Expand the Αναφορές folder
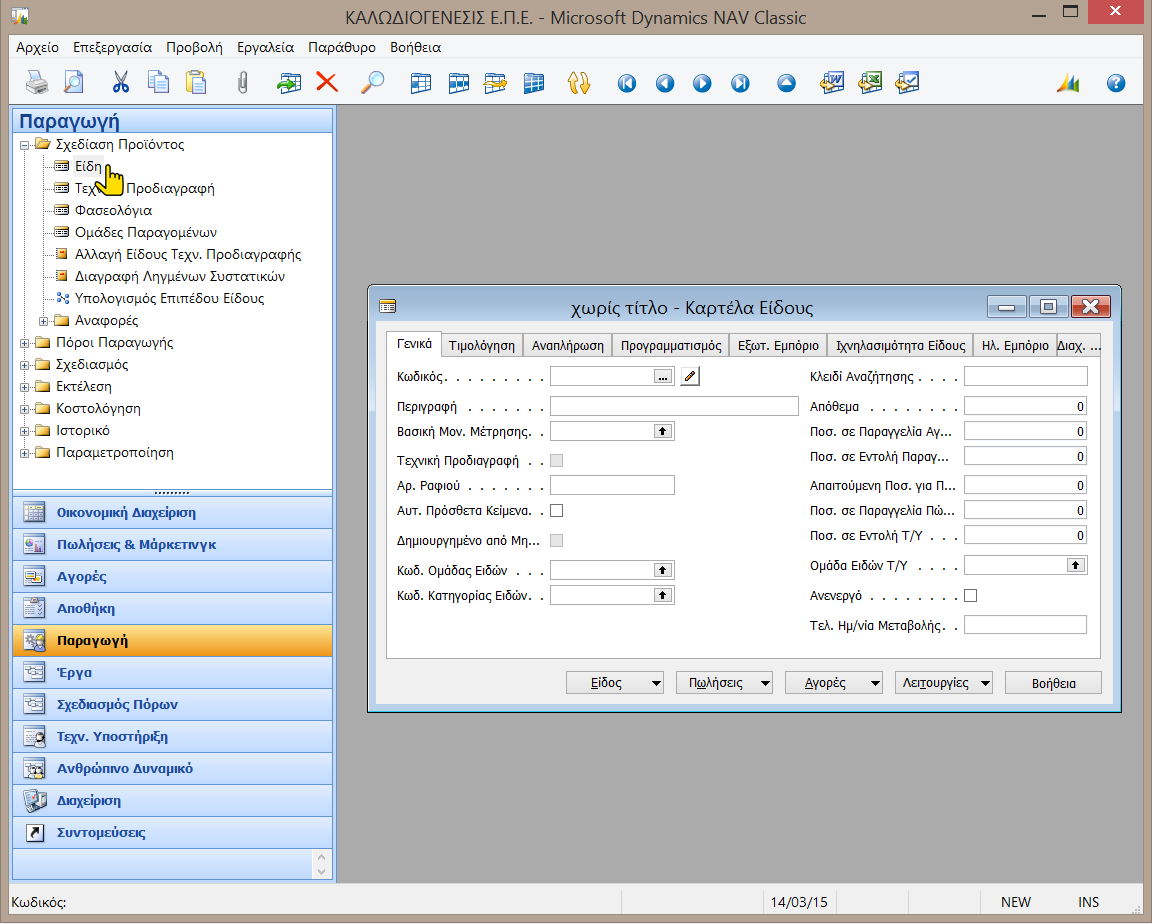This screenshot has width=1152, height=924. 43,321
